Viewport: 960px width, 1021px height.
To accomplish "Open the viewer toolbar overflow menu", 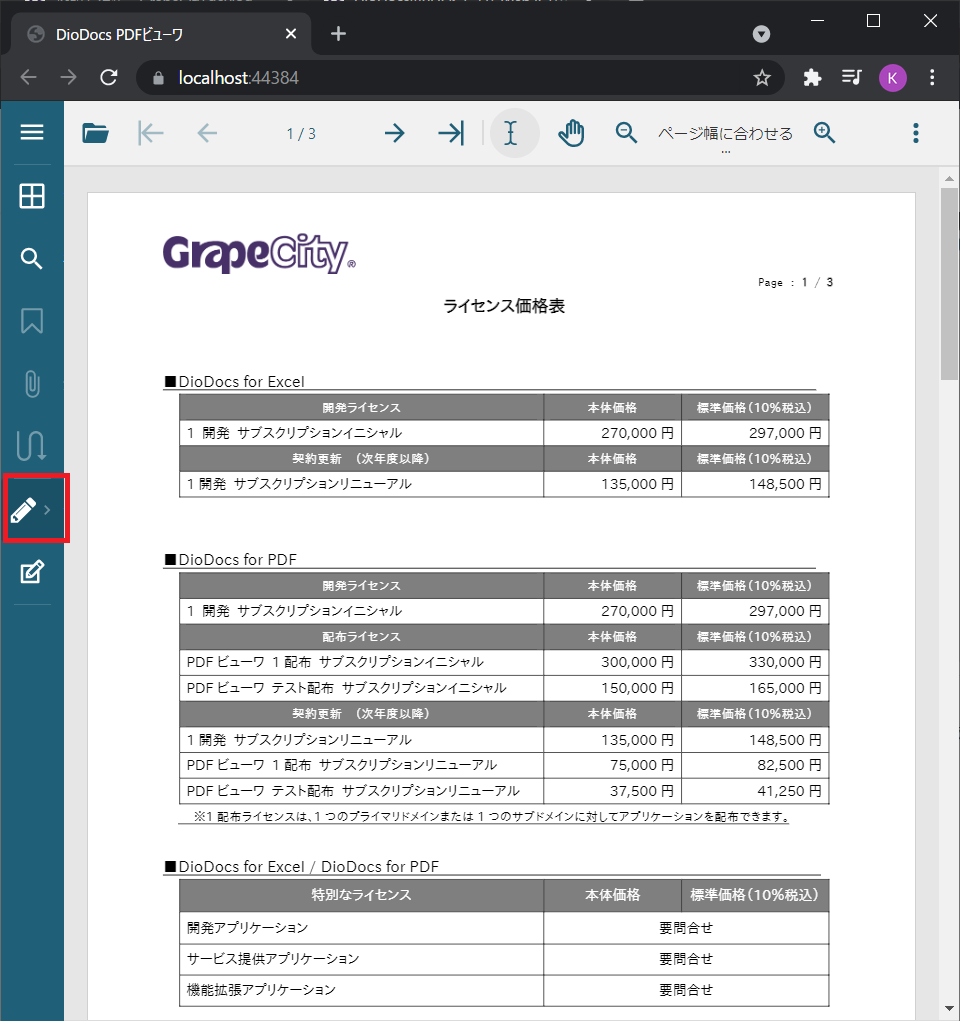I will (x=916, y=133).
